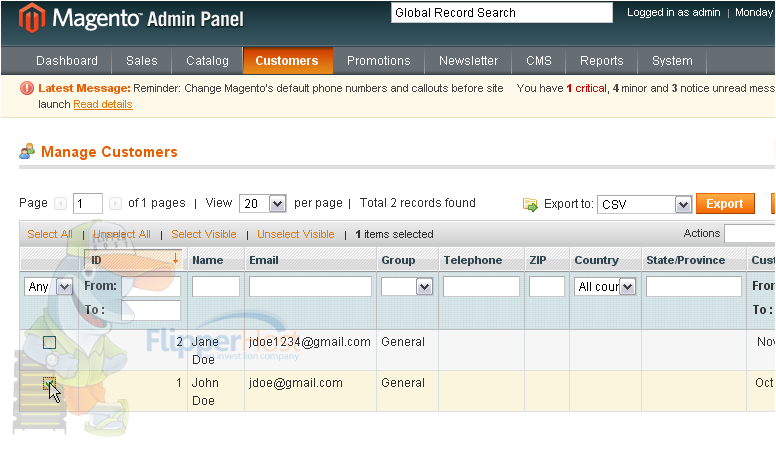Viewport: 776px width, 450px height.
Task: Click the State/Province filter field
Action: [694, 287]
